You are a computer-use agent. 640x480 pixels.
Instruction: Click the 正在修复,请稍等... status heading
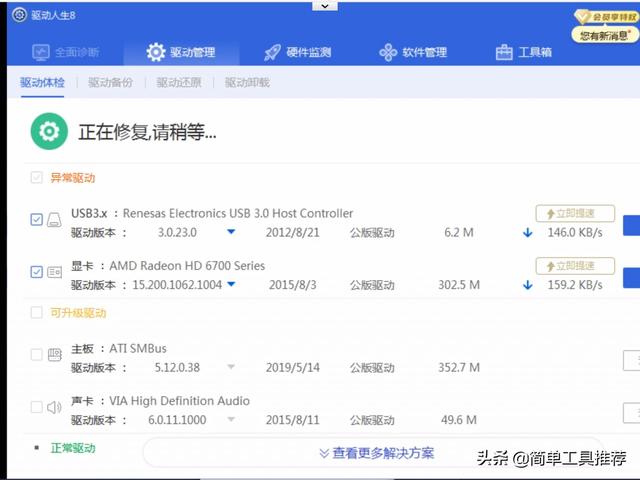147,132
